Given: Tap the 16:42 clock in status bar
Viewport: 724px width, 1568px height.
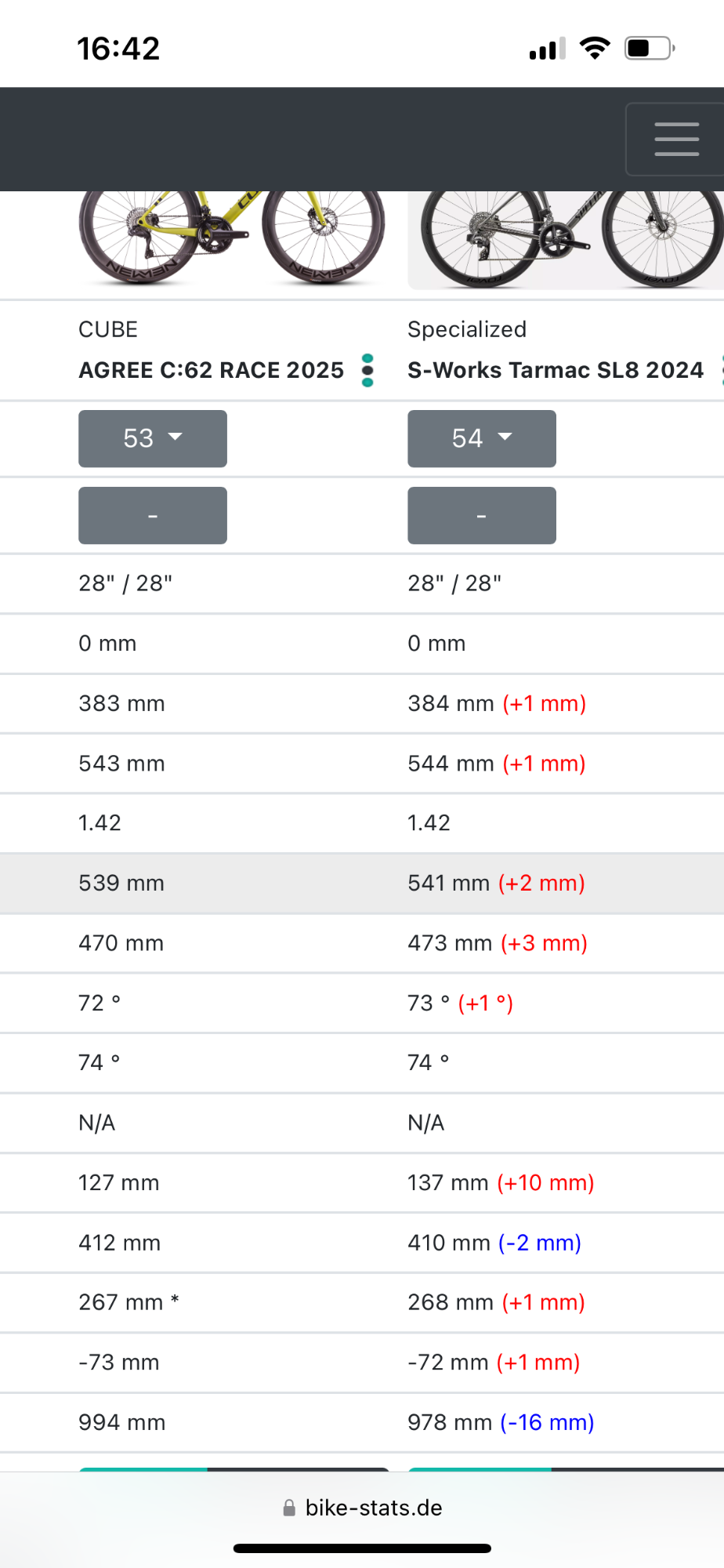Looking at the screenshot, I should 118,49.
